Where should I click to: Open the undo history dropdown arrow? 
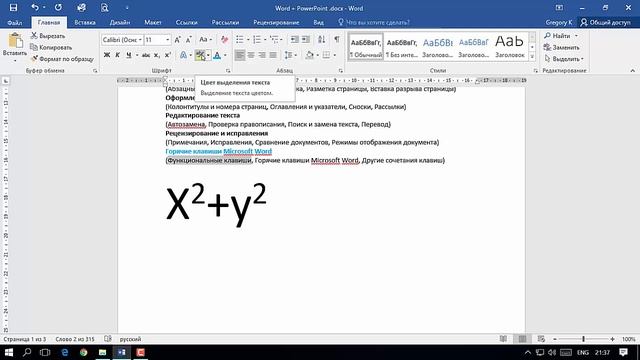[x=44, y=8]
